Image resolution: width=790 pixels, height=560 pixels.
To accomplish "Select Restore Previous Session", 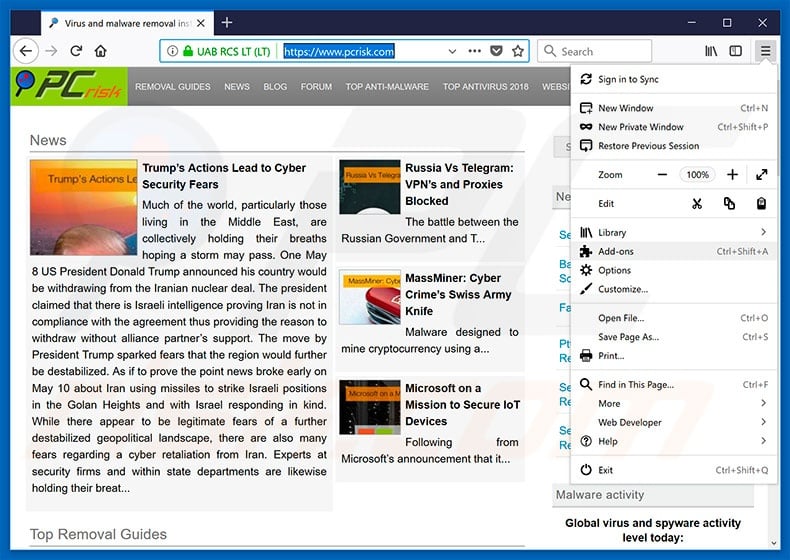I will point(674,146).
